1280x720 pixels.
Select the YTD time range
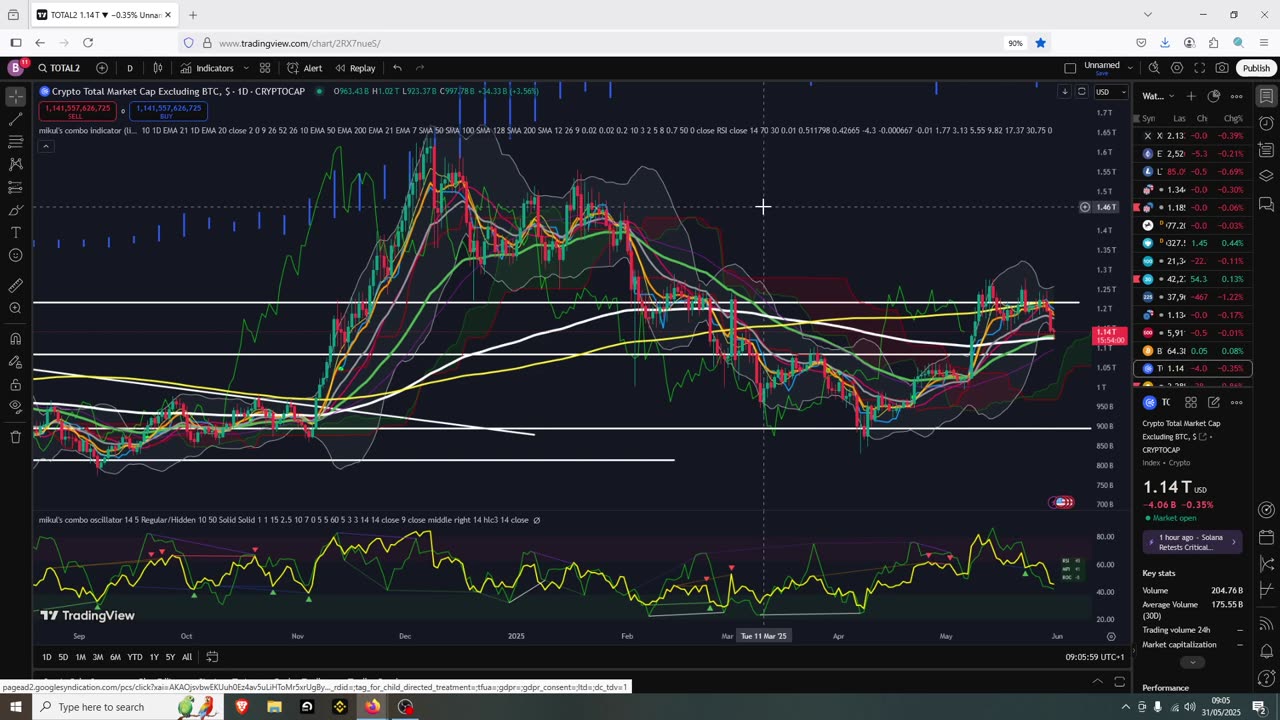134,657
